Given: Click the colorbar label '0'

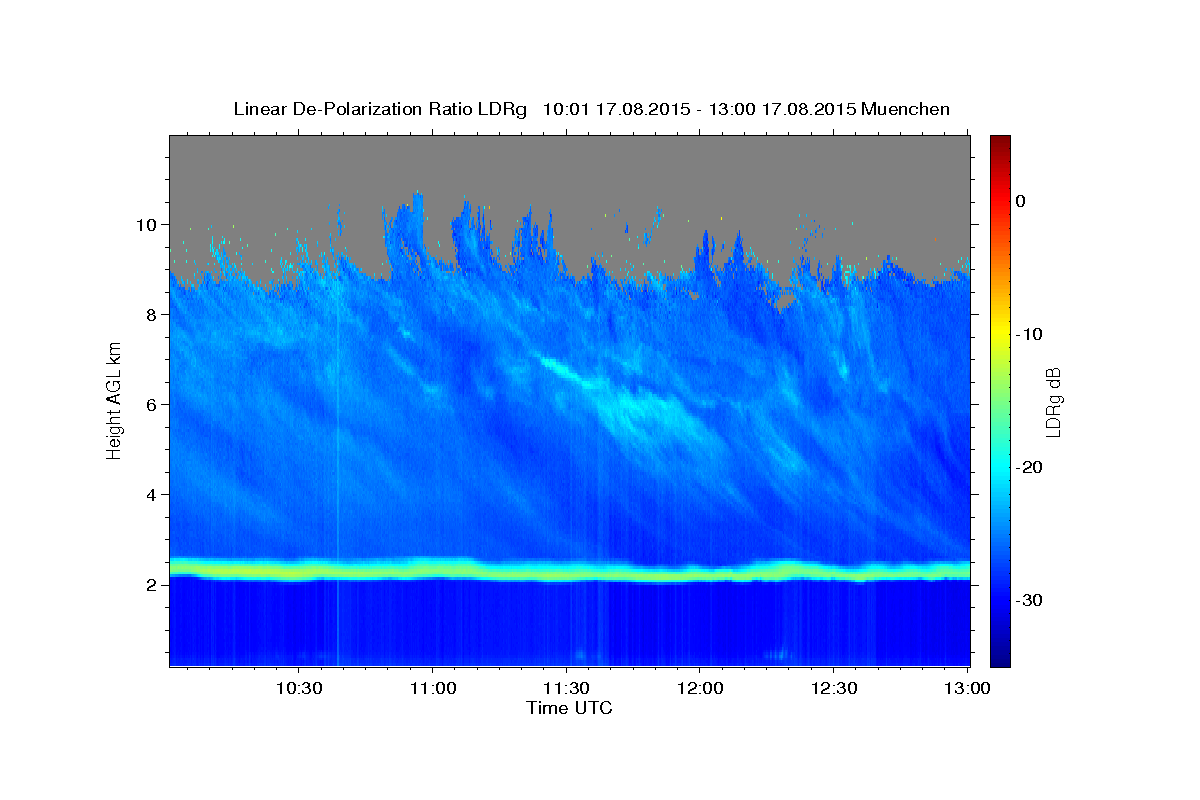Looking at the screenshot, I should point(1021,201).
